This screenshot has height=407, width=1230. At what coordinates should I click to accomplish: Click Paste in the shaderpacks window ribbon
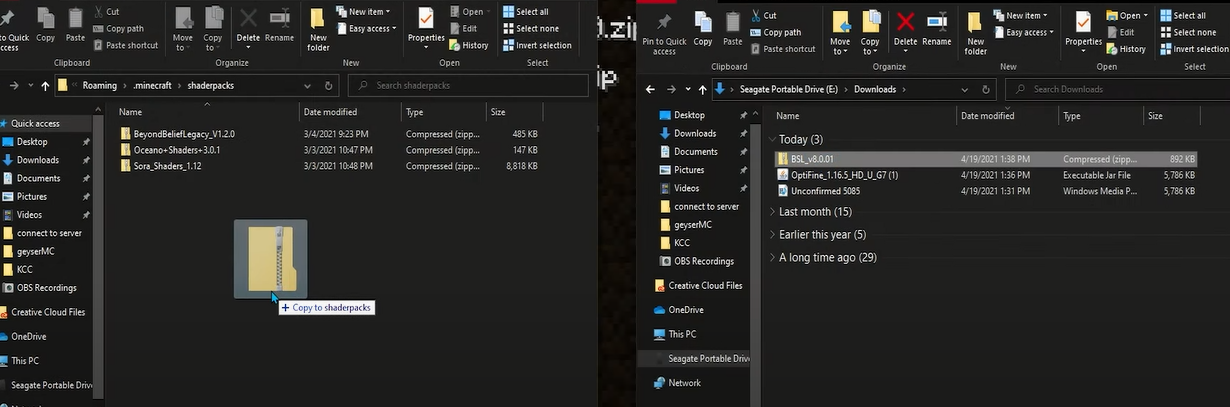pyautogui.click(x=75, y=24)
